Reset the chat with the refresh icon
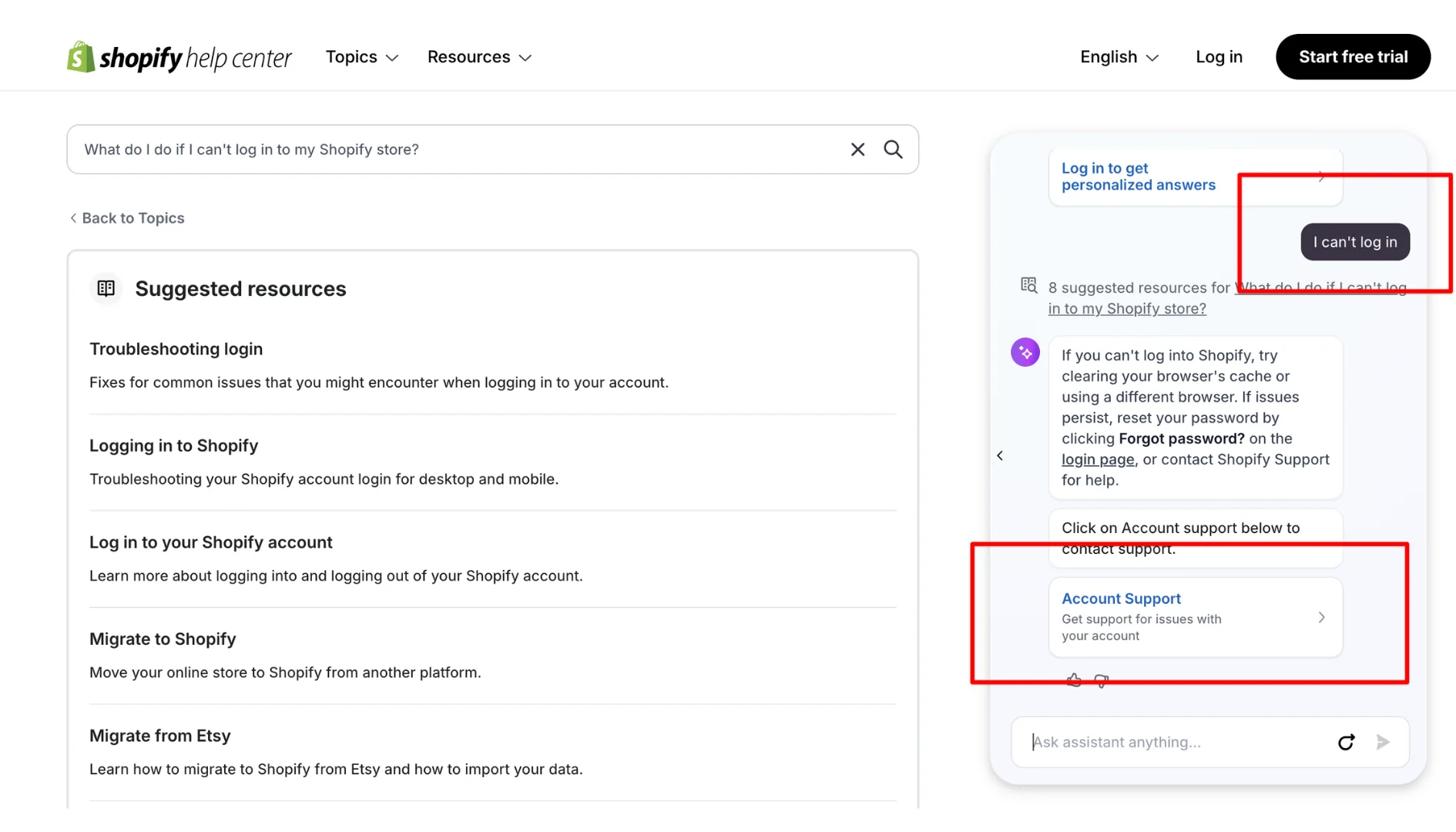Viewport: 1456px width, 832px height. 1346,742
